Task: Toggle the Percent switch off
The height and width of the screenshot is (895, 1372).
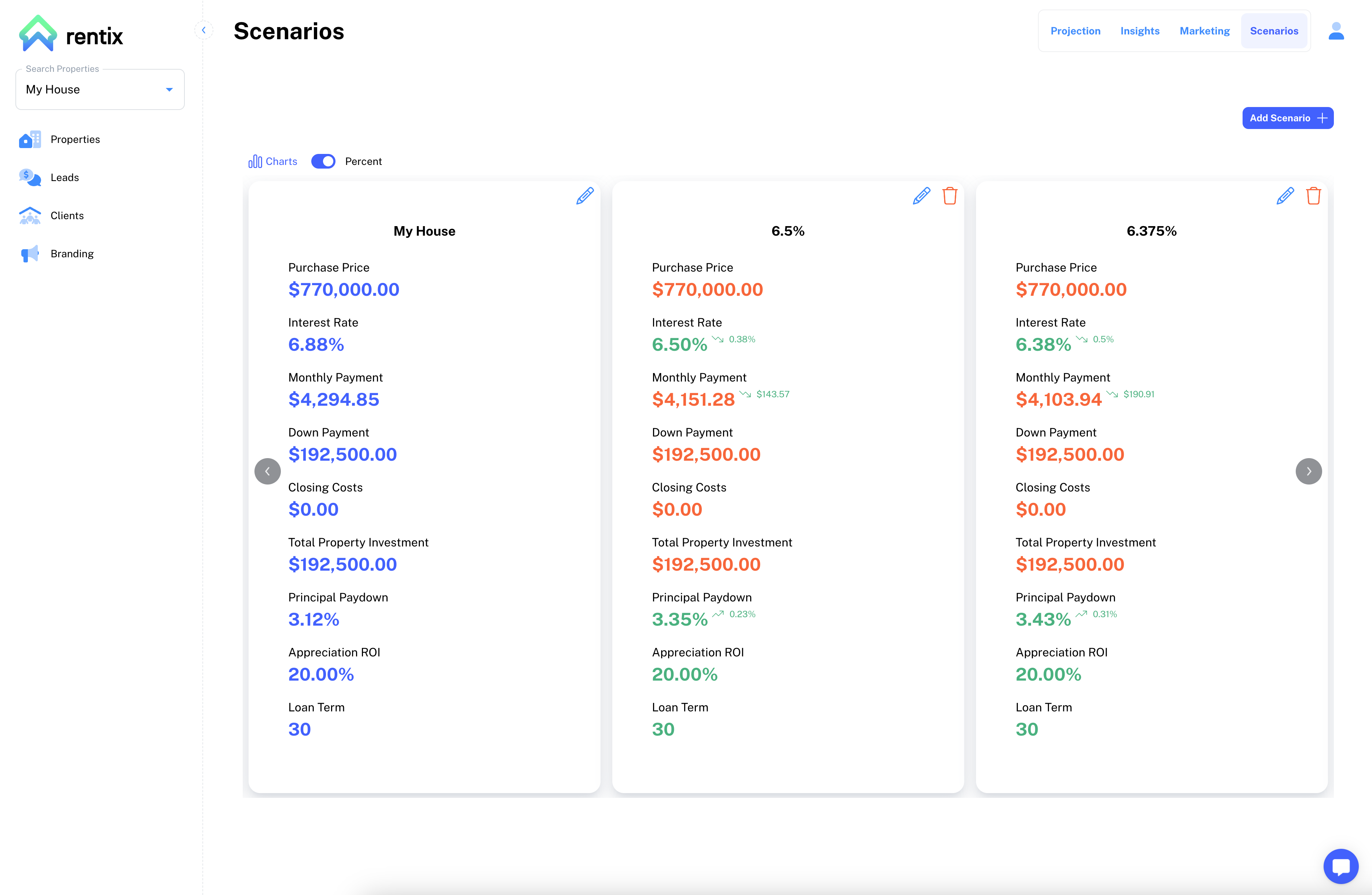Action: tap(323, 161)
